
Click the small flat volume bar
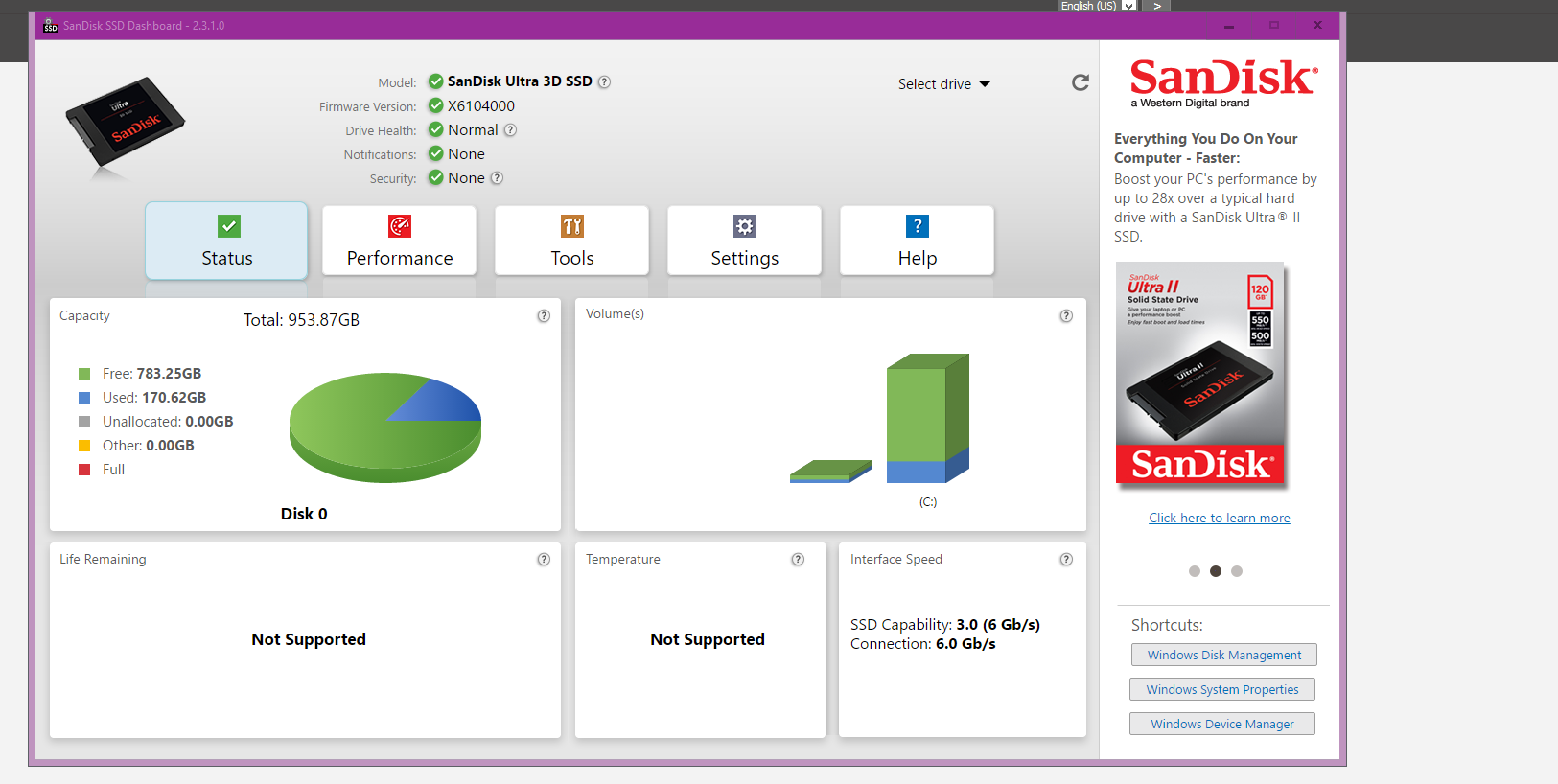click(831, 472)
